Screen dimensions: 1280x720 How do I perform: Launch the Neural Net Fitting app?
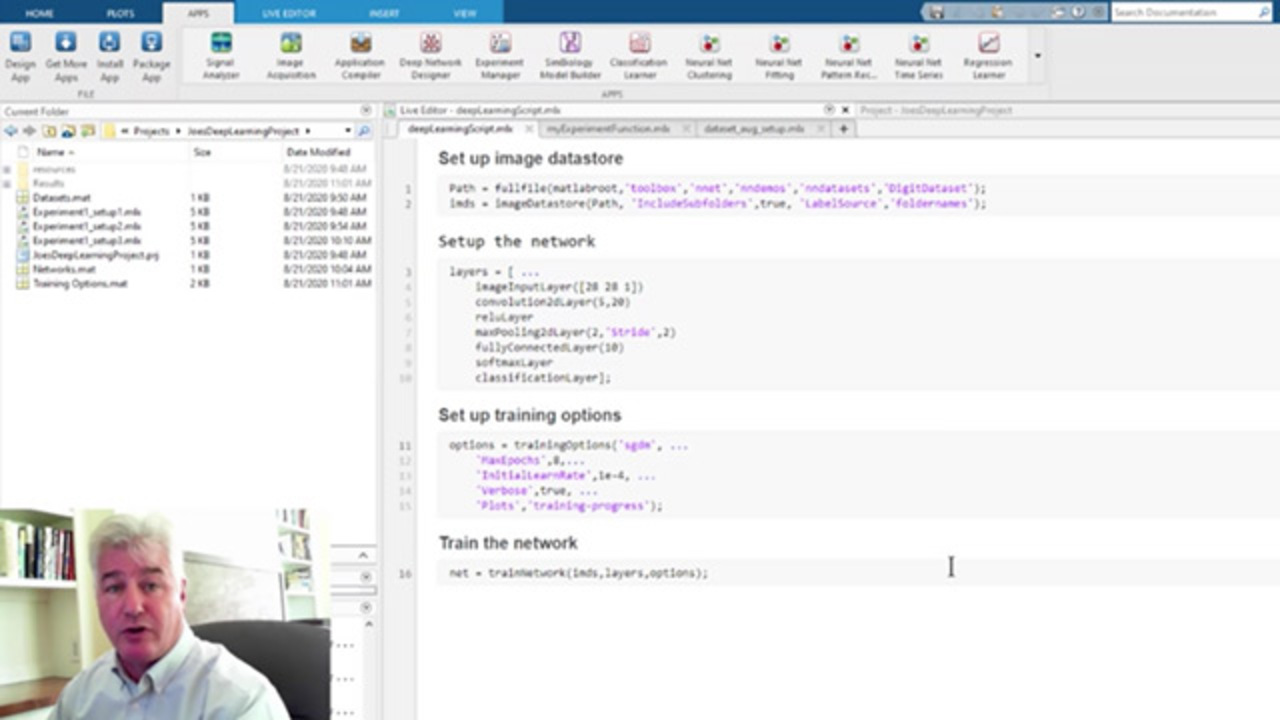click(x=778, y=54)
